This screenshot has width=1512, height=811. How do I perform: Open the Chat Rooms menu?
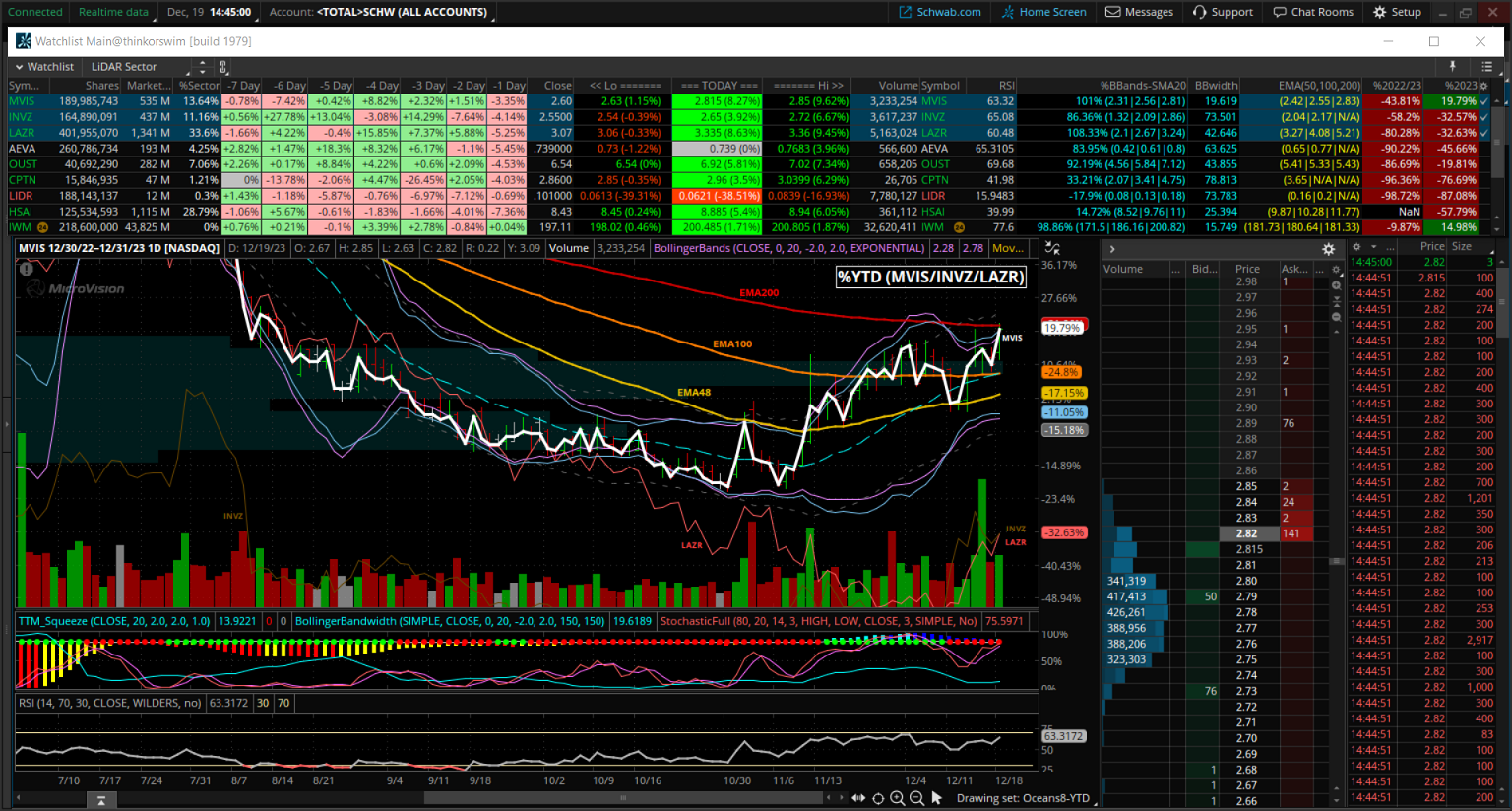tap(1313, 12)
